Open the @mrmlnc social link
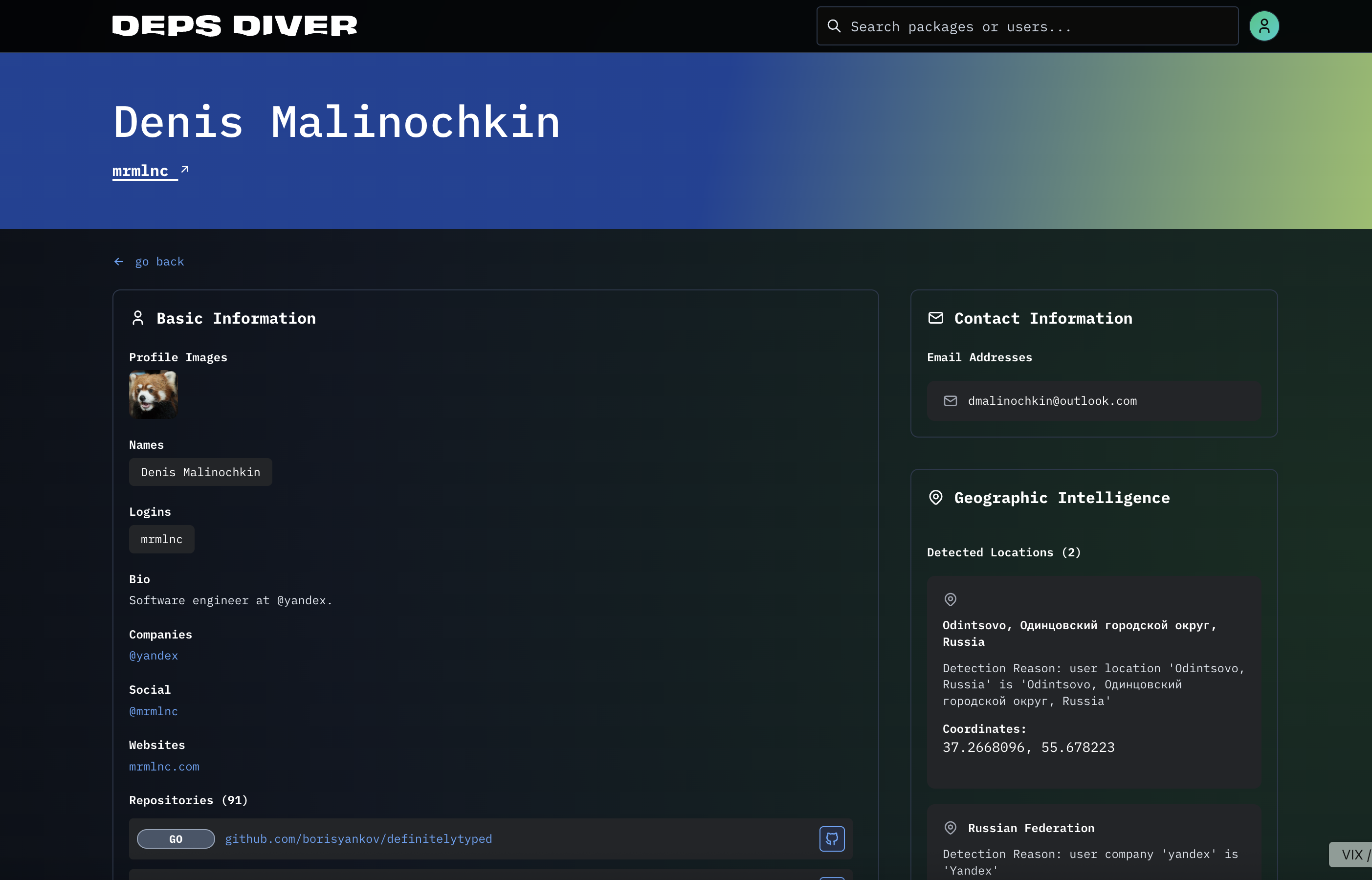Viewport: 1372px width, 880px height. (x=153, y=711)
